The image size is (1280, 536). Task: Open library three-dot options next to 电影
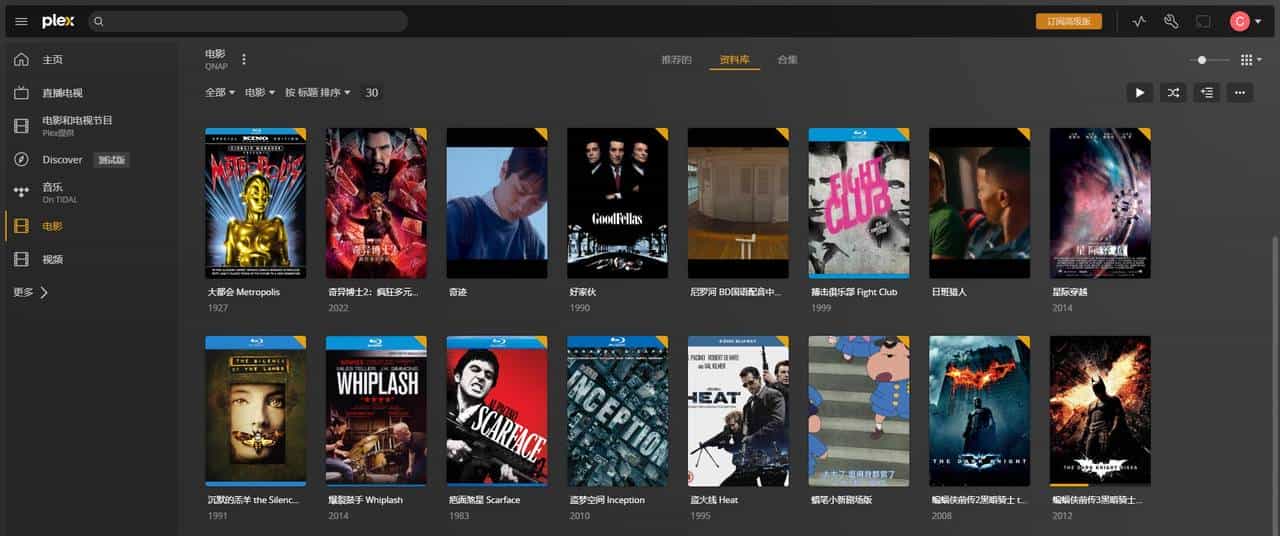click(x=244, y=59)
